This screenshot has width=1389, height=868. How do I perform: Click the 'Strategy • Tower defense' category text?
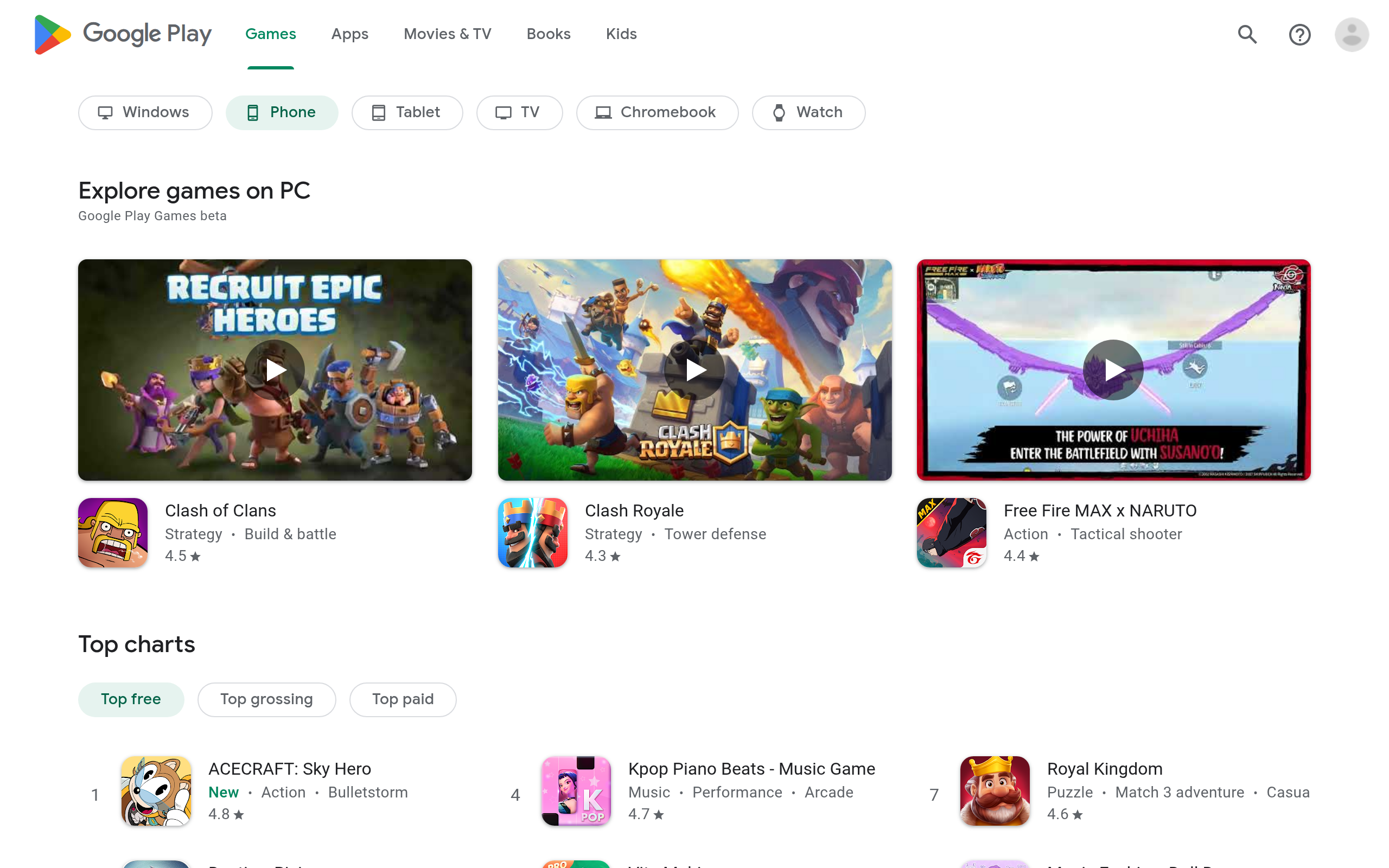tap(676, 534)
